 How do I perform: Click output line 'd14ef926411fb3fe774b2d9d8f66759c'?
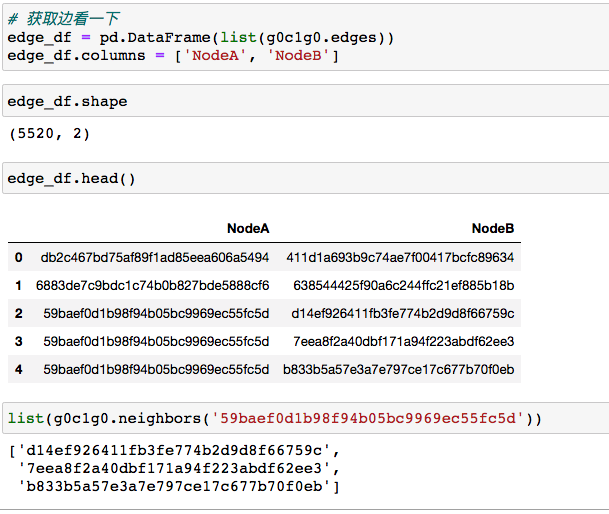(x=174, y=450)
